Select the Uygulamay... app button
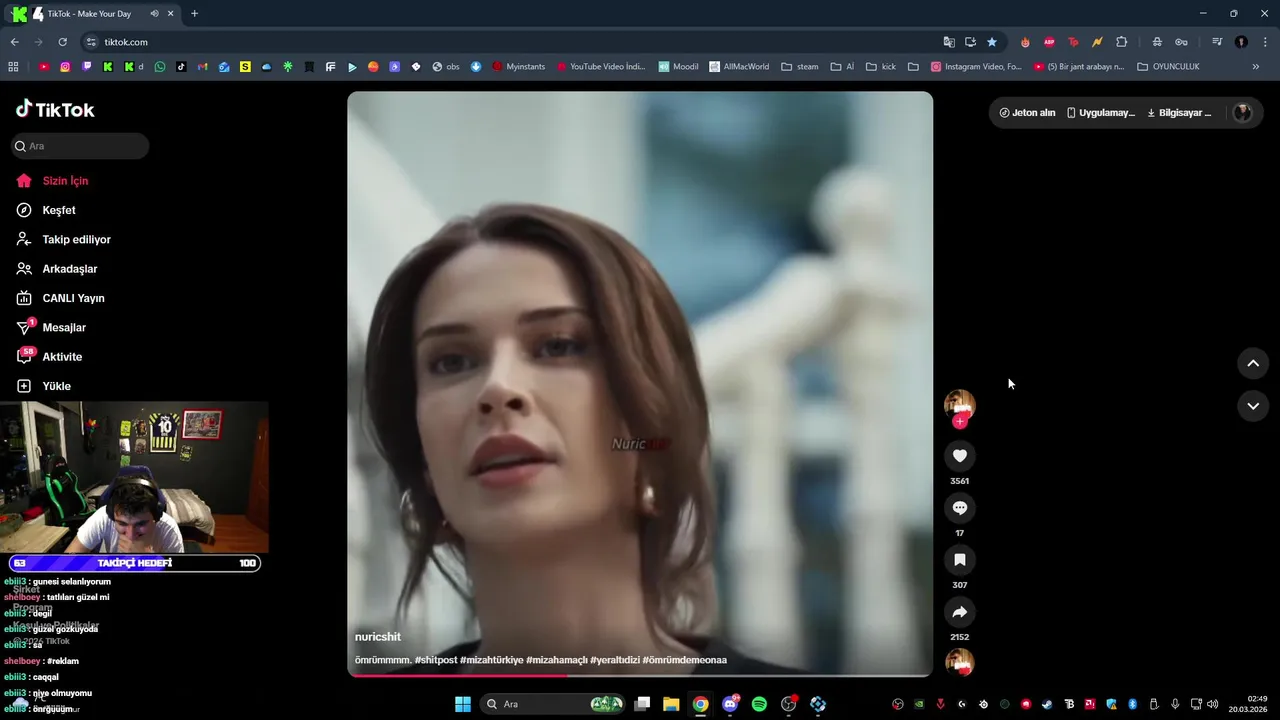 [x=1100, y=113]
